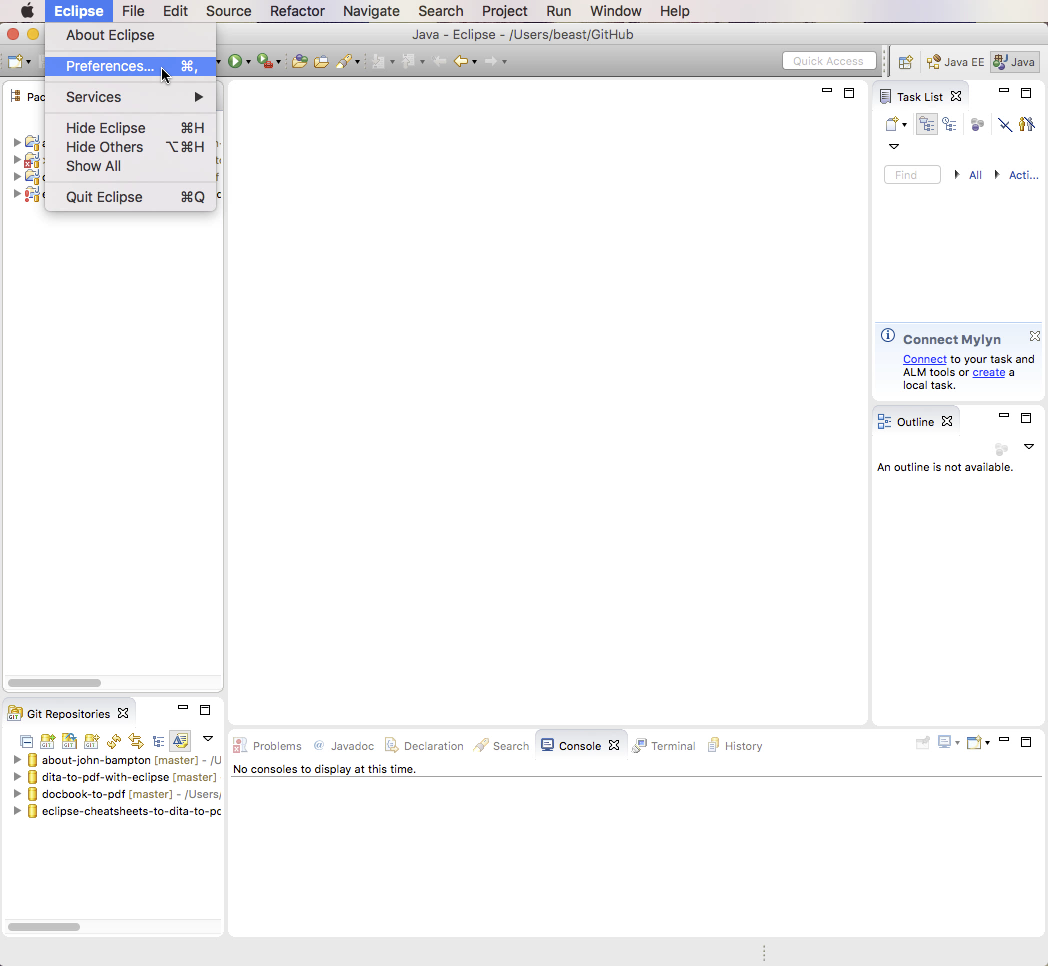Click the Open Task folder icon in toolbar
The image size is (1048, 966).
(x=321, y=62)
